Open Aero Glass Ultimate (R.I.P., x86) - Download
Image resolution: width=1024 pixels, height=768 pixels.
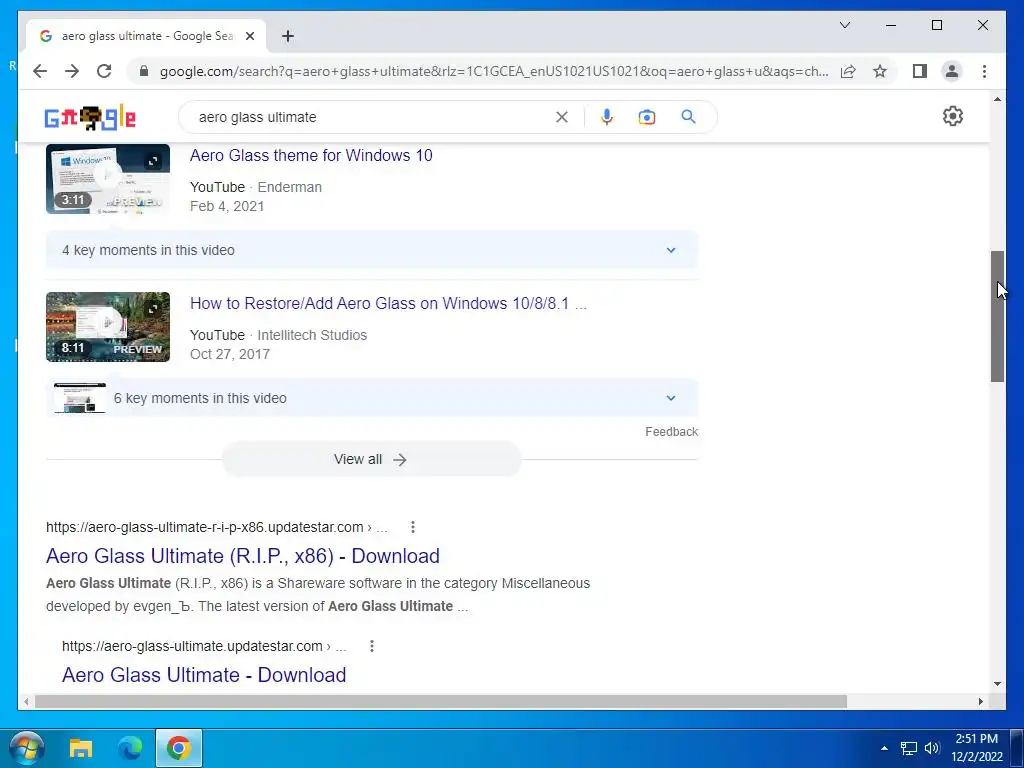point(243,556)
